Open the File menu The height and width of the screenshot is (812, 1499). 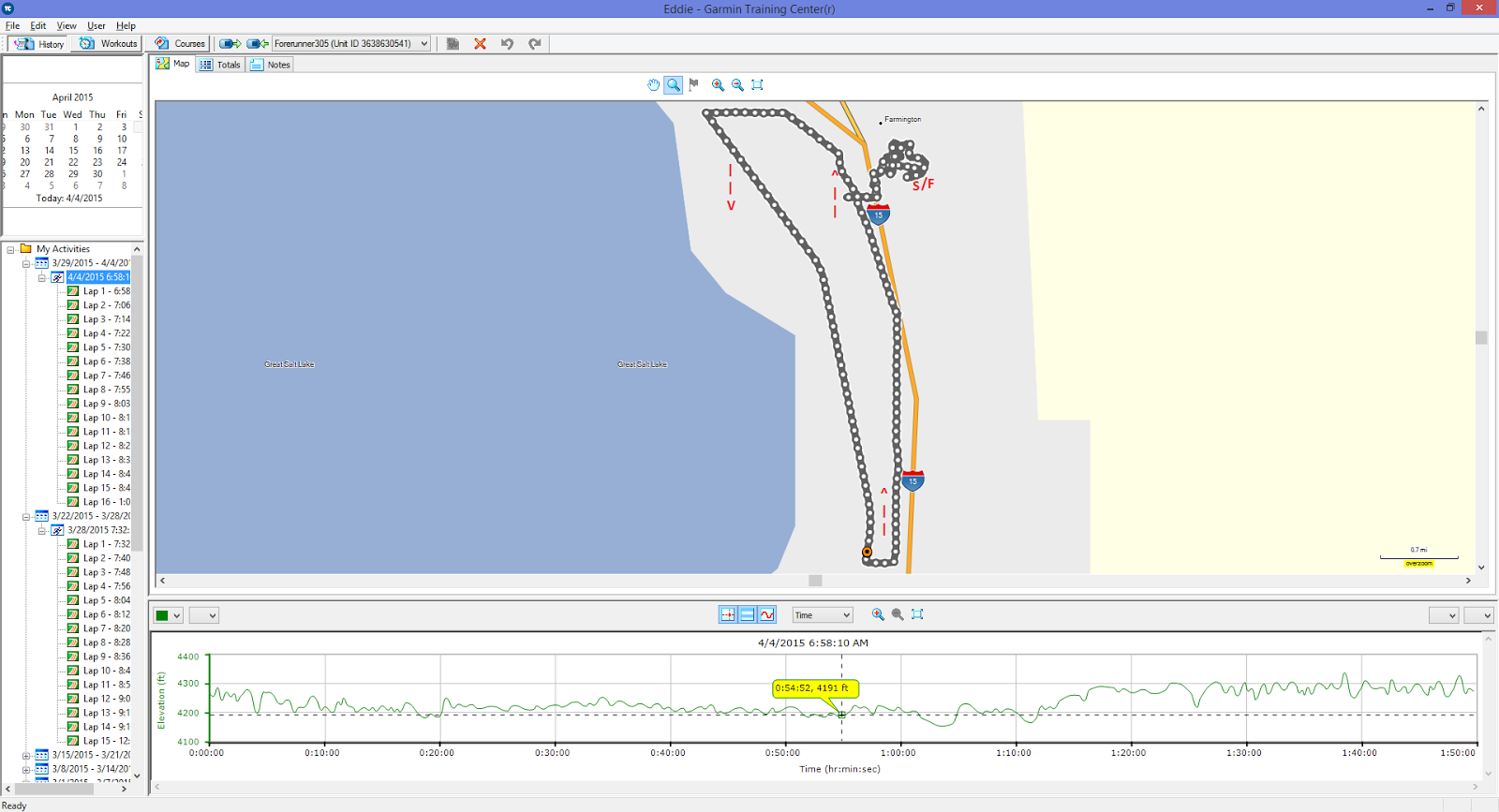point(12,26)
